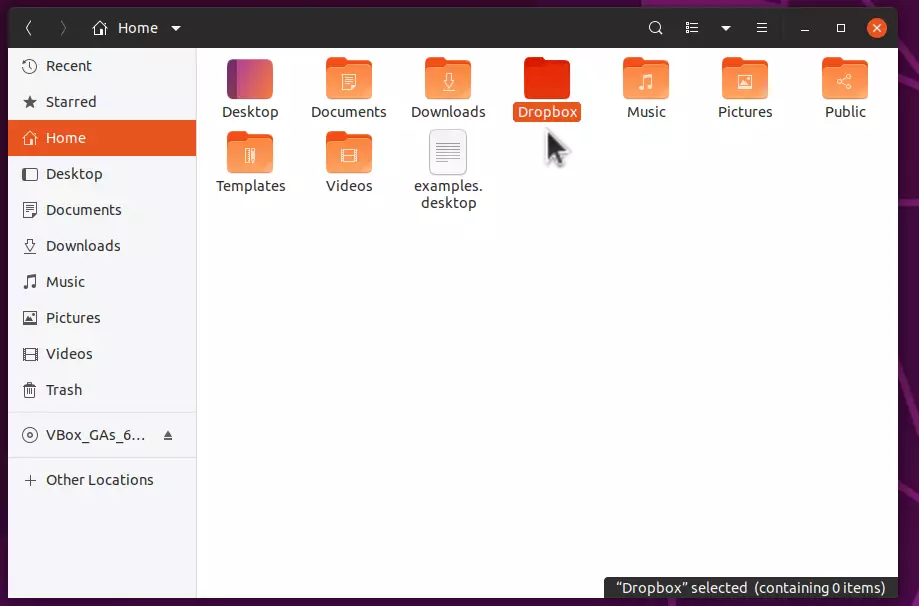The image size is (919, 606).
Task: Select the Downloads folder icon
Action: pyautogui.click(x=448, y=79)
